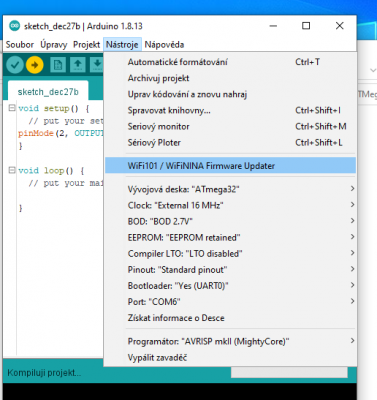Expand Programátor "AVRISP mkII" submenu
Screen dimensions: 377x400
pos(230,341)
